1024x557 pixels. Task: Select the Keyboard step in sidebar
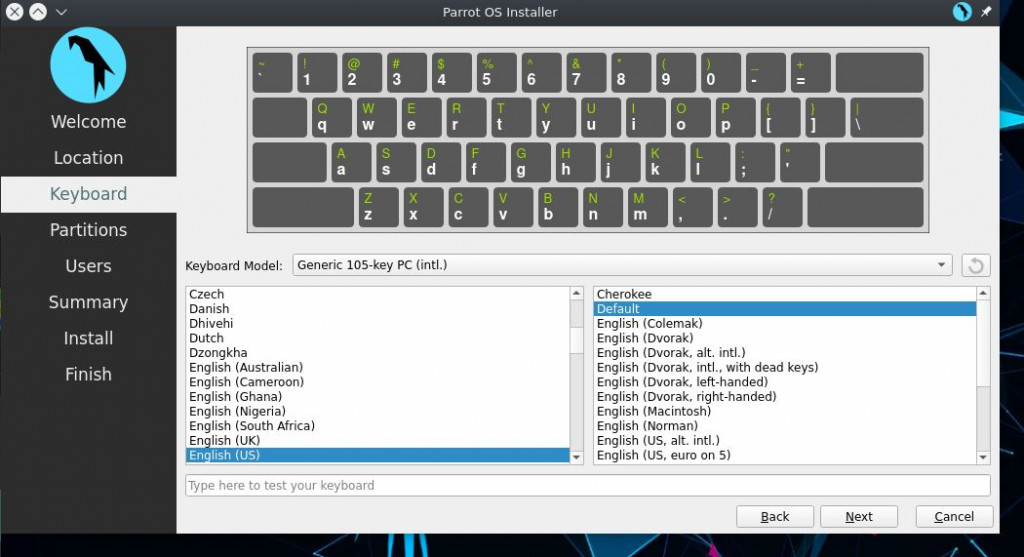(x=88, y=194)
